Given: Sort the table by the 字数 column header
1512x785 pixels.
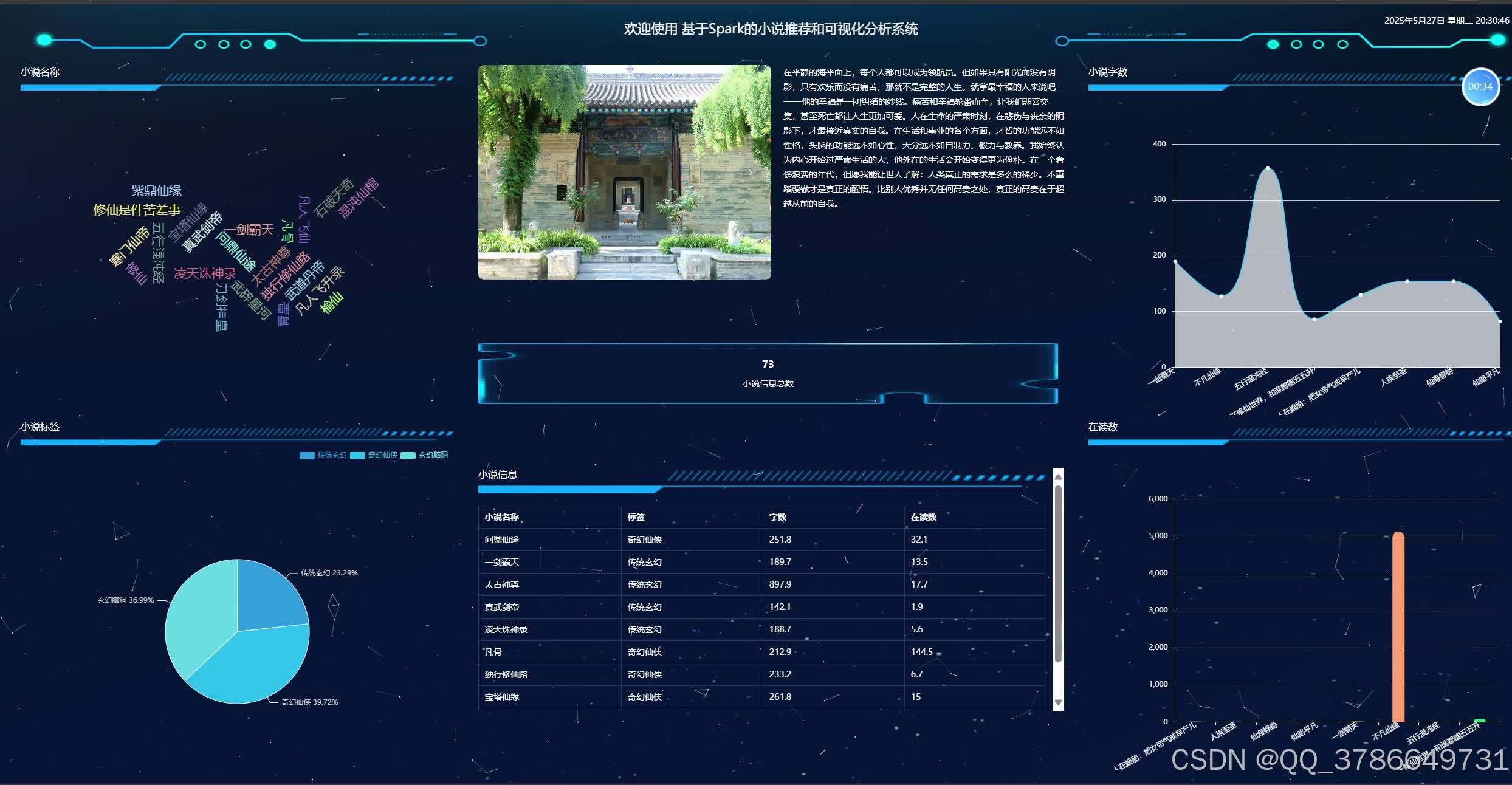Looking at the screenshot, I should (778, 517).
